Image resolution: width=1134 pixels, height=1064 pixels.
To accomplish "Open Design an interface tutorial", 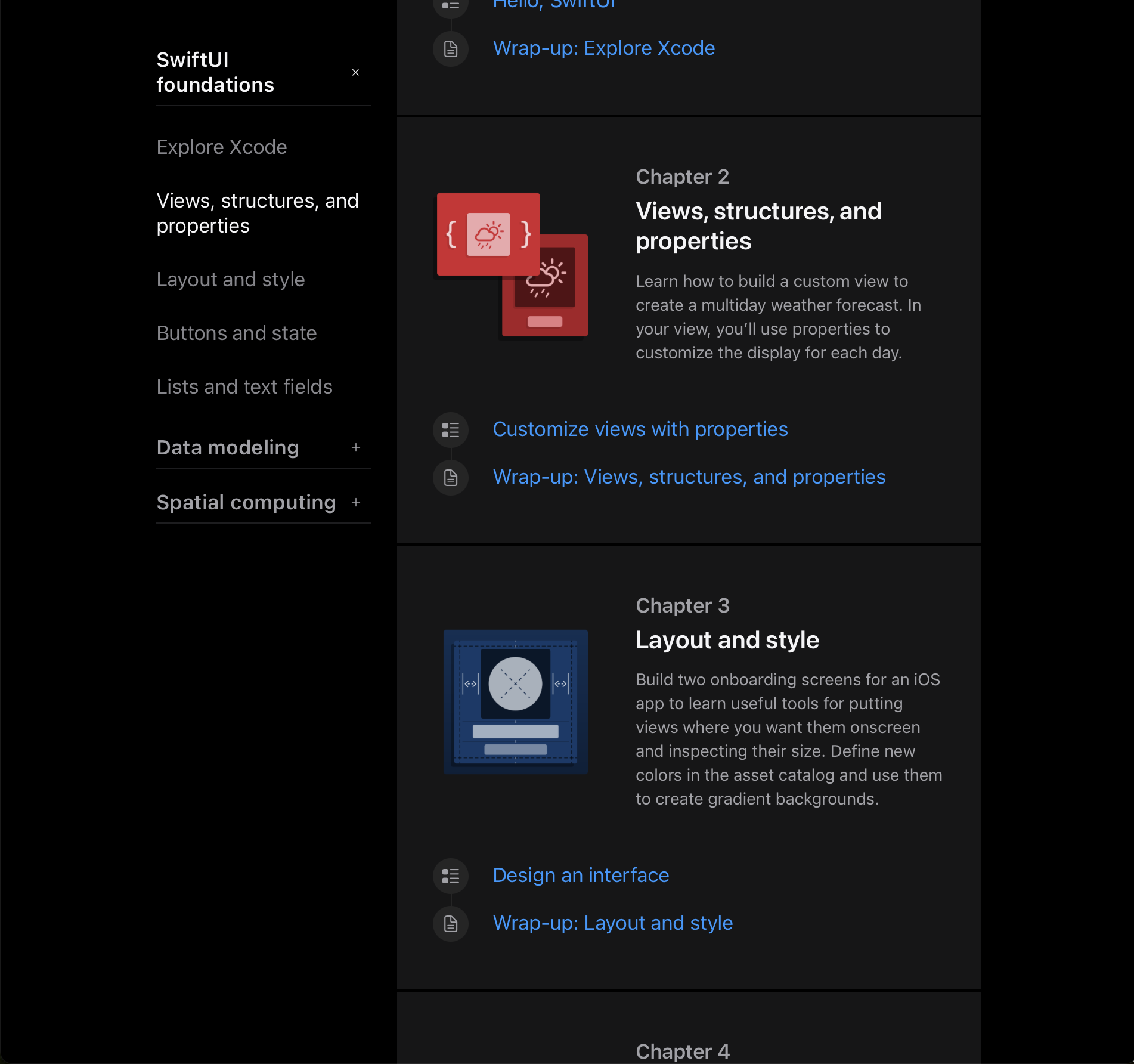I will (x=581, y=875).
